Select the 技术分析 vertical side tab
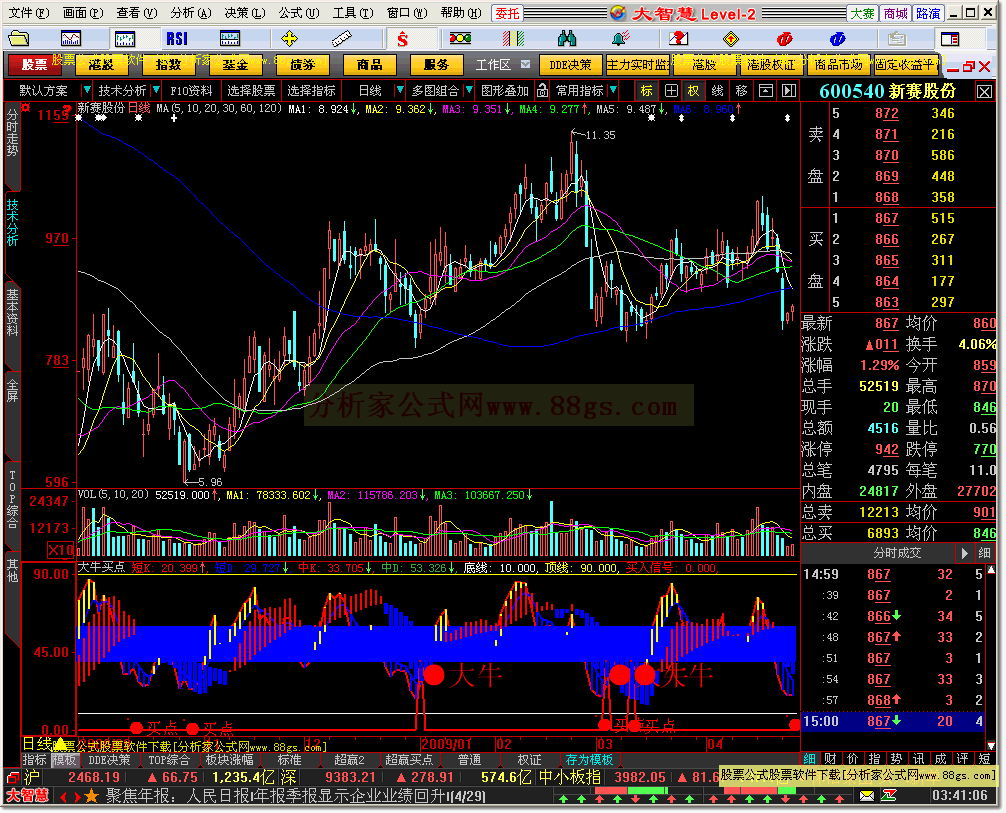 12,223
